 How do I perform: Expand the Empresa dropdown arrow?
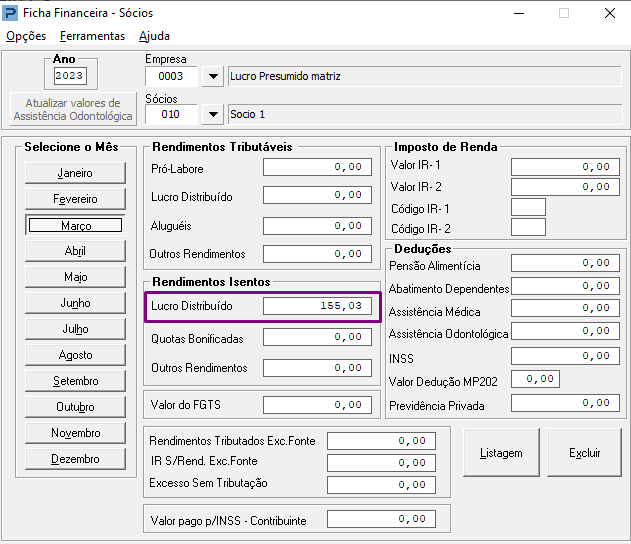coord(213,76)
